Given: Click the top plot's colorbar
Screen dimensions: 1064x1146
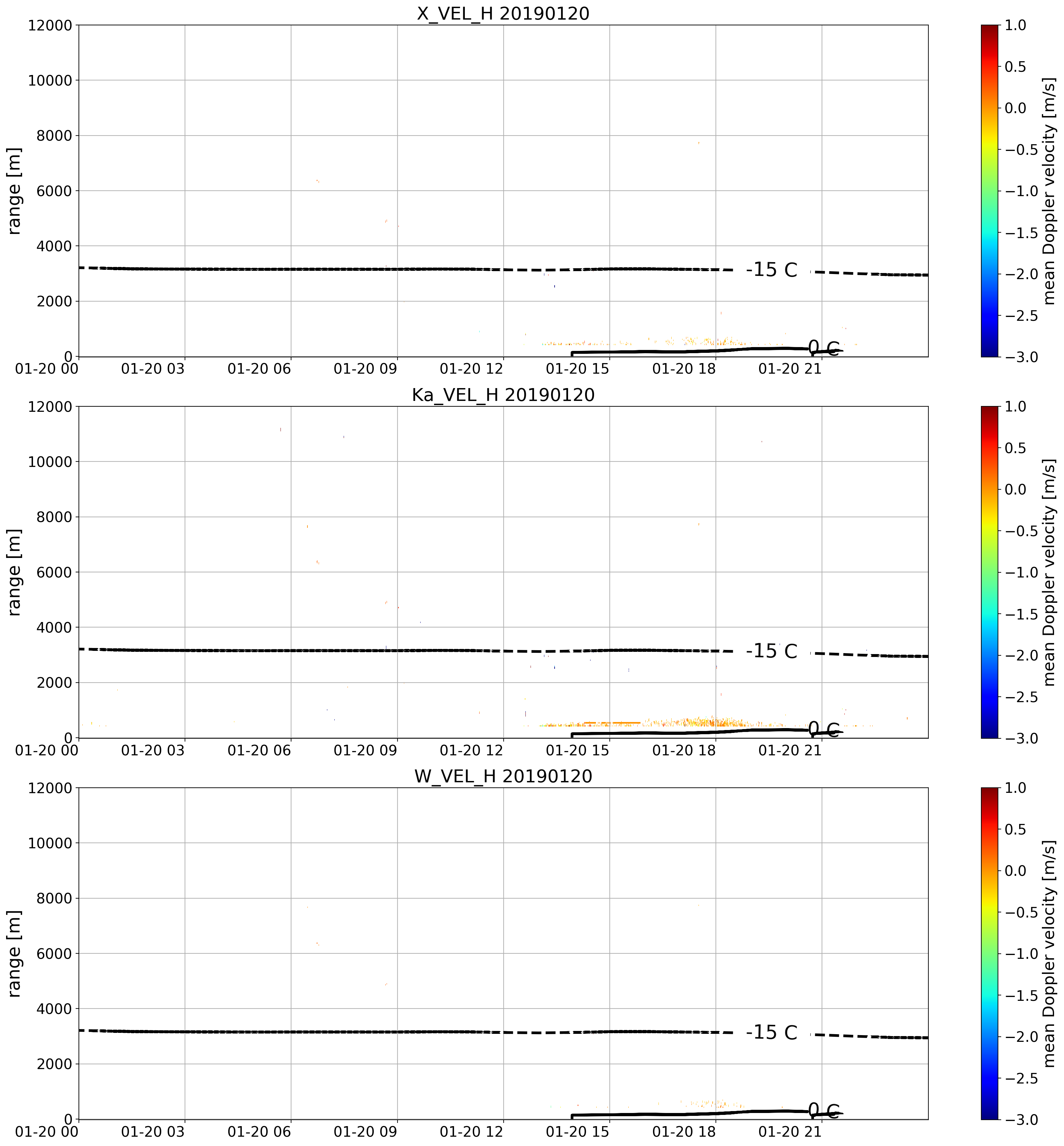Looking at the screenshot, I should point(989,191).
